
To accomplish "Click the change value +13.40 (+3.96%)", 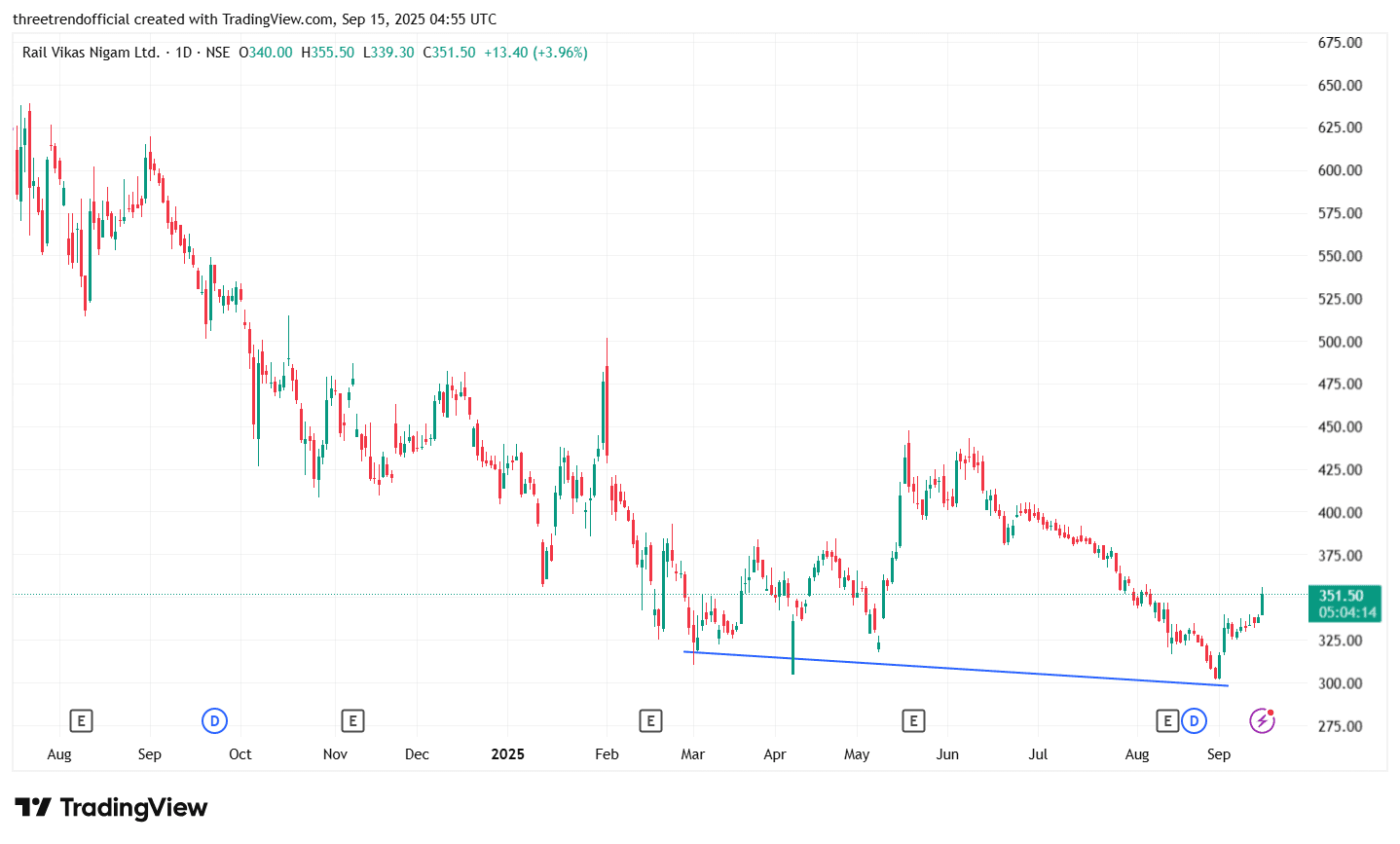I will pos(535,53).
